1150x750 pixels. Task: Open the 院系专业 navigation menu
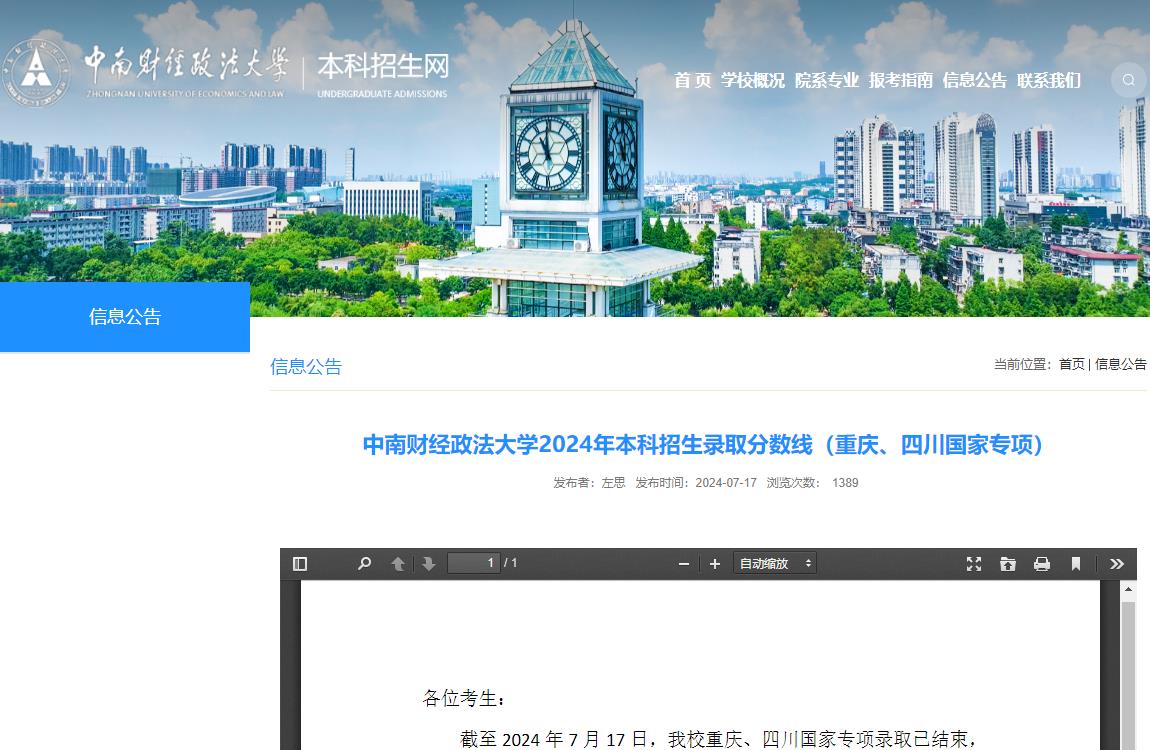827,81
